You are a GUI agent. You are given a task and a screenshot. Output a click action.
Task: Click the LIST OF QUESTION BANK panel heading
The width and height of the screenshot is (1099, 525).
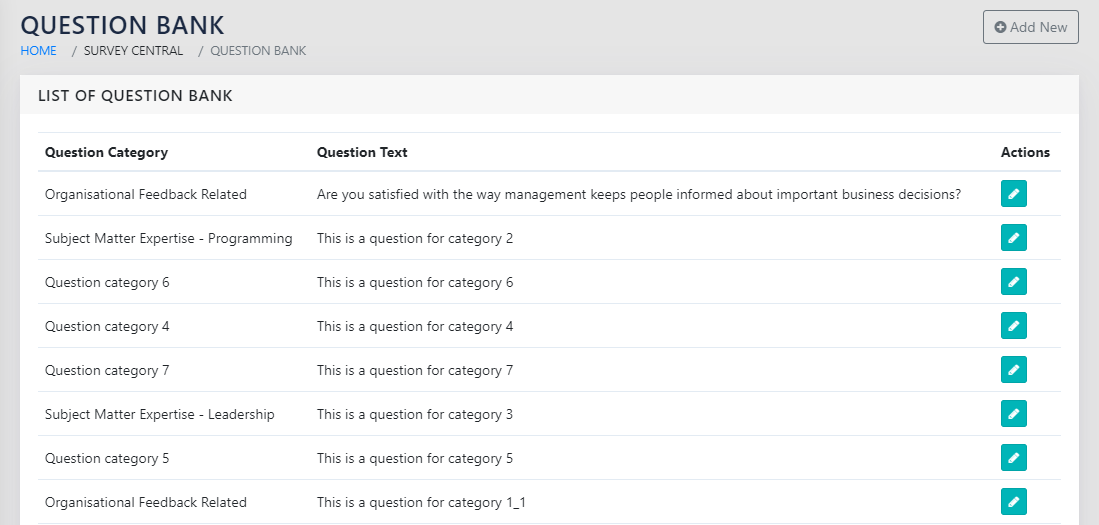click(135, 96)
